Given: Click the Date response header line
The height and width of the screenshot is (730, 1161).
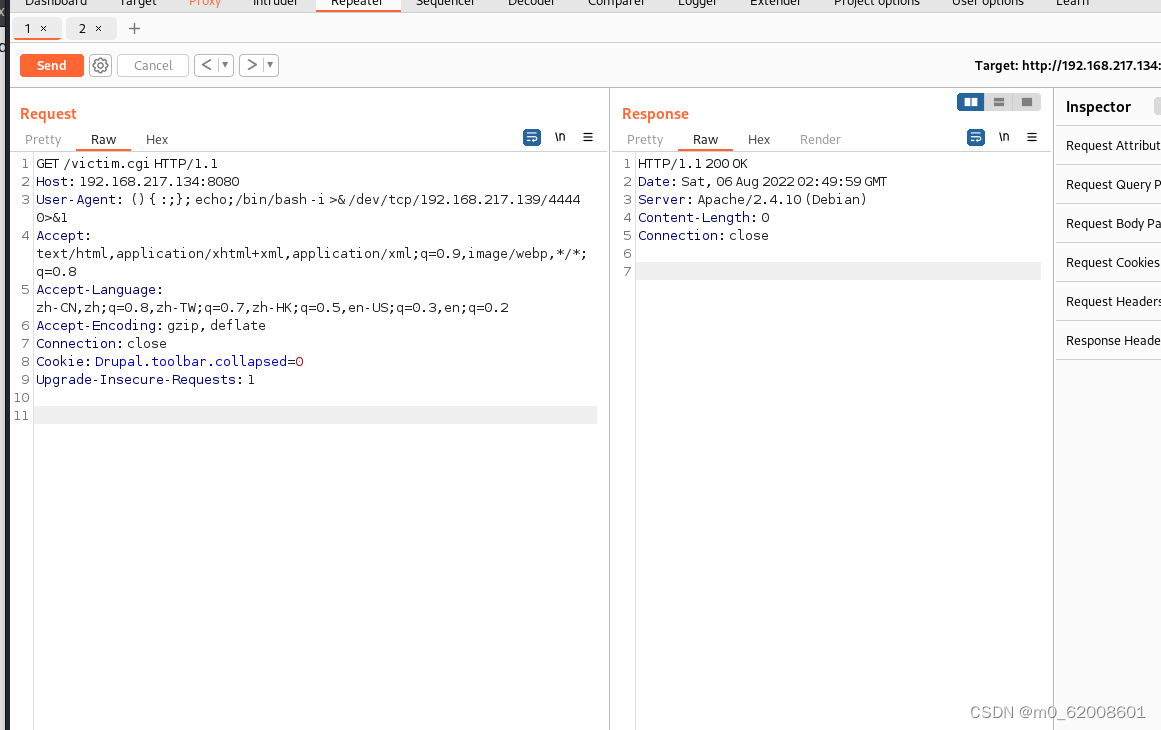Looking at the screenshot, I should tap(762, 181).
